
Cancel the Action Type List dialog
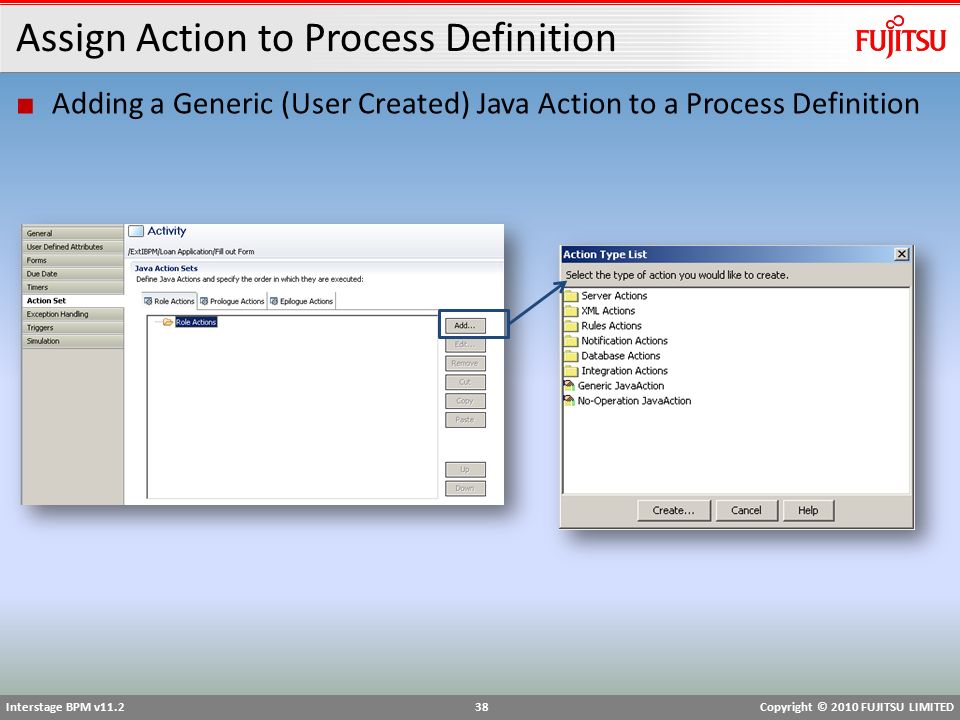click(746, 510)
